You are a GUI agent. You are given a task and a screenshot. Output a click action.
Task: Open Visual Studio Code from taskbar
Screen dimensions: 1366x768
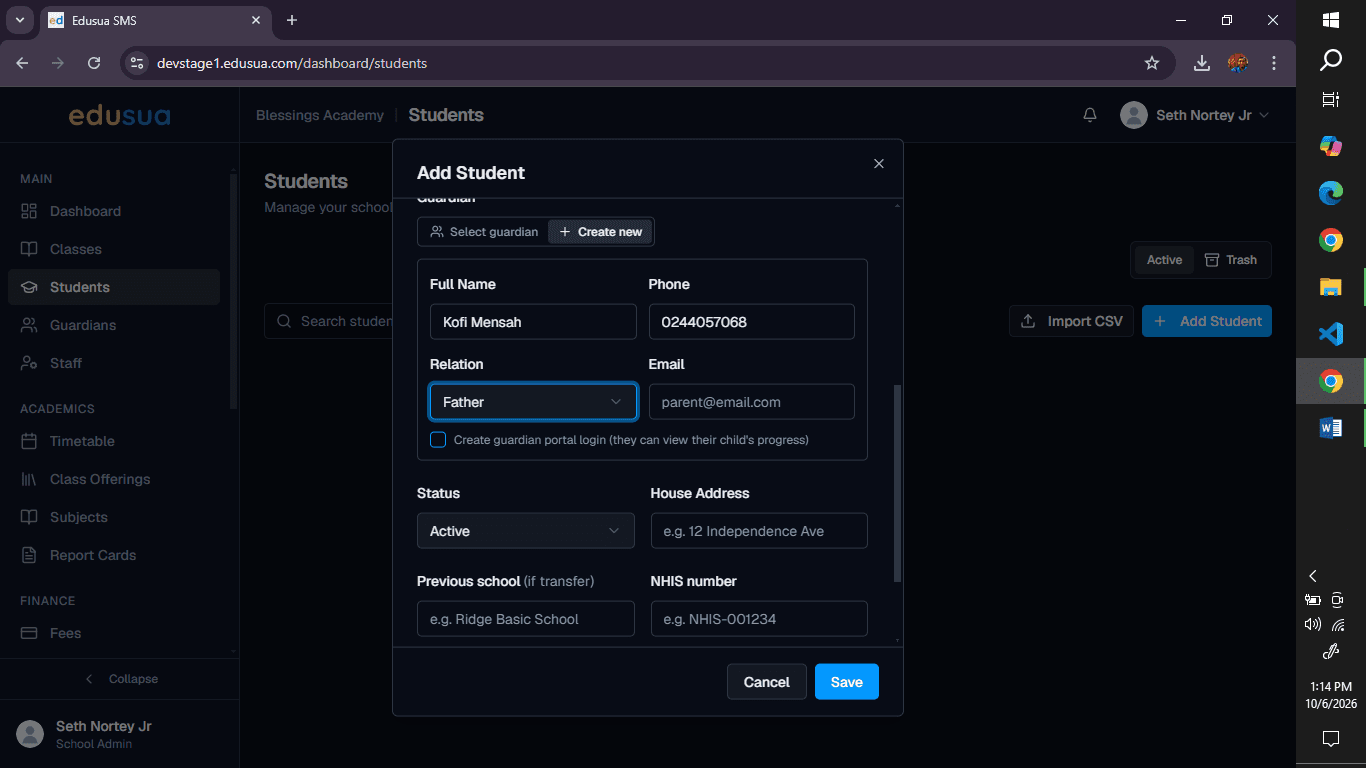click(x=1330, y=334)
